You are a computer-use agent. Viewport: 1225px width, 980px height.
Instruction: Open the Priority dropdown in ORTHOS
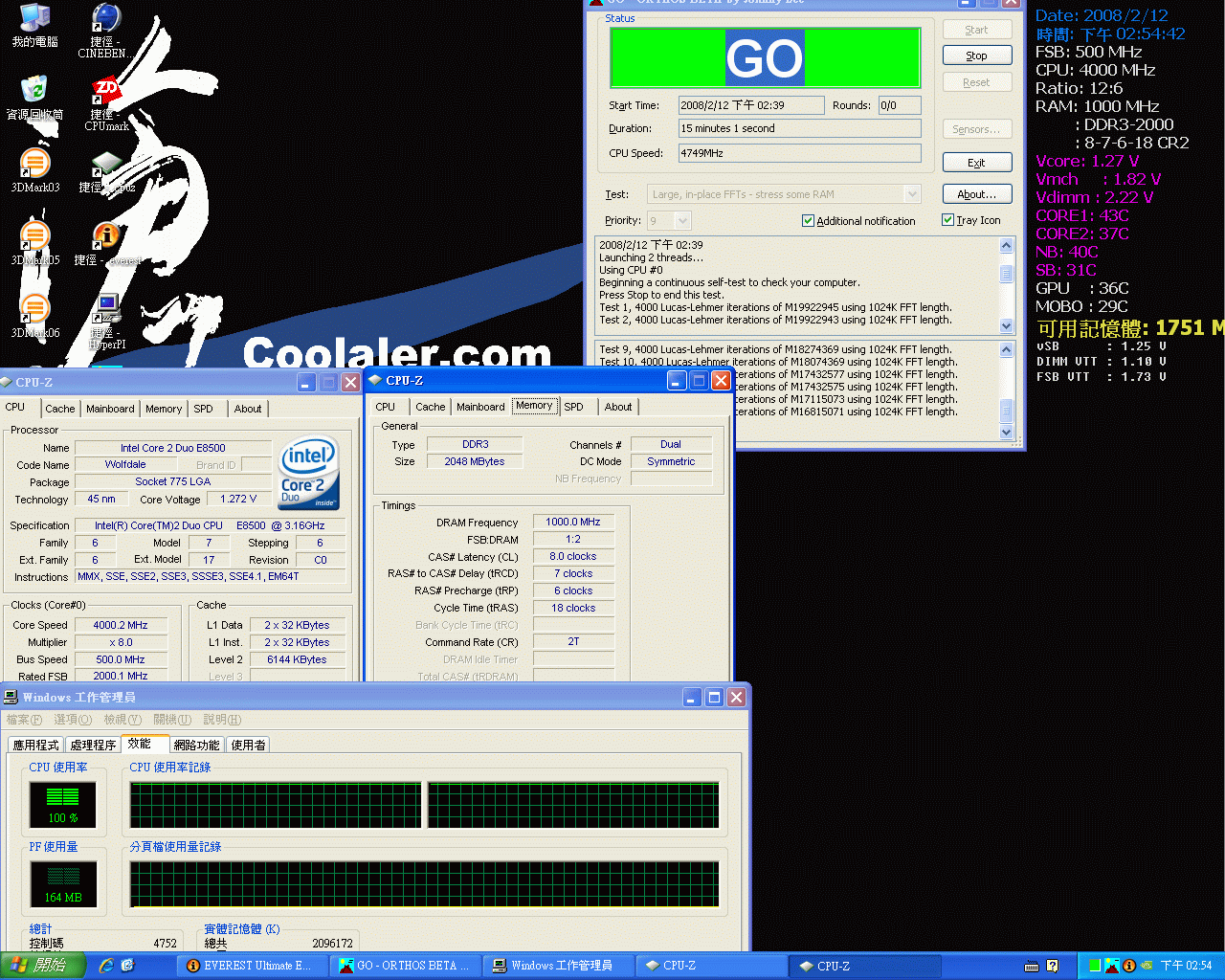coord(682,221)
